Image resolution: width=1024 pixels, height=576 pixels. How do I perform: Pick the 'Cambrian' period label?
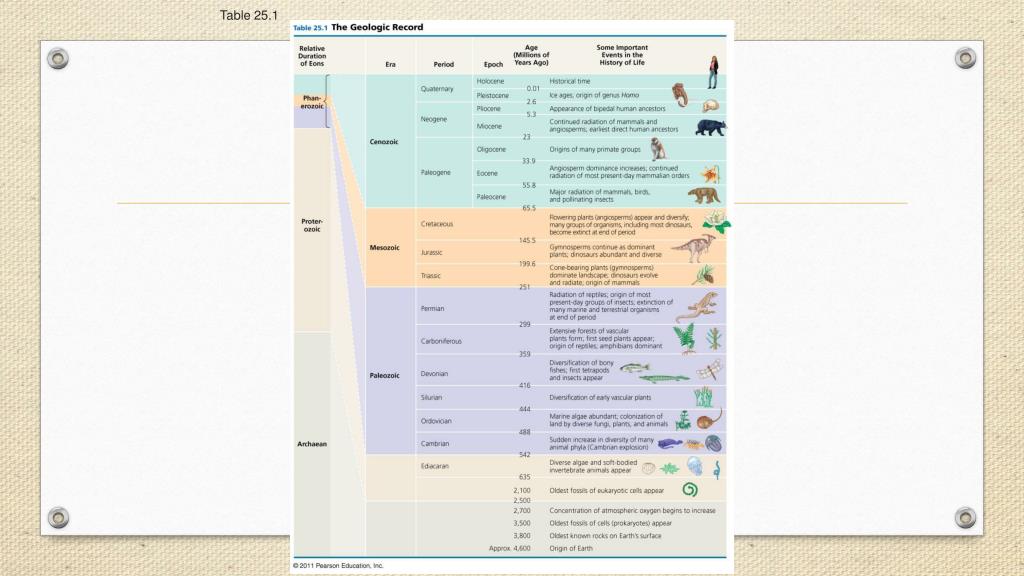[x=434, y=443]
